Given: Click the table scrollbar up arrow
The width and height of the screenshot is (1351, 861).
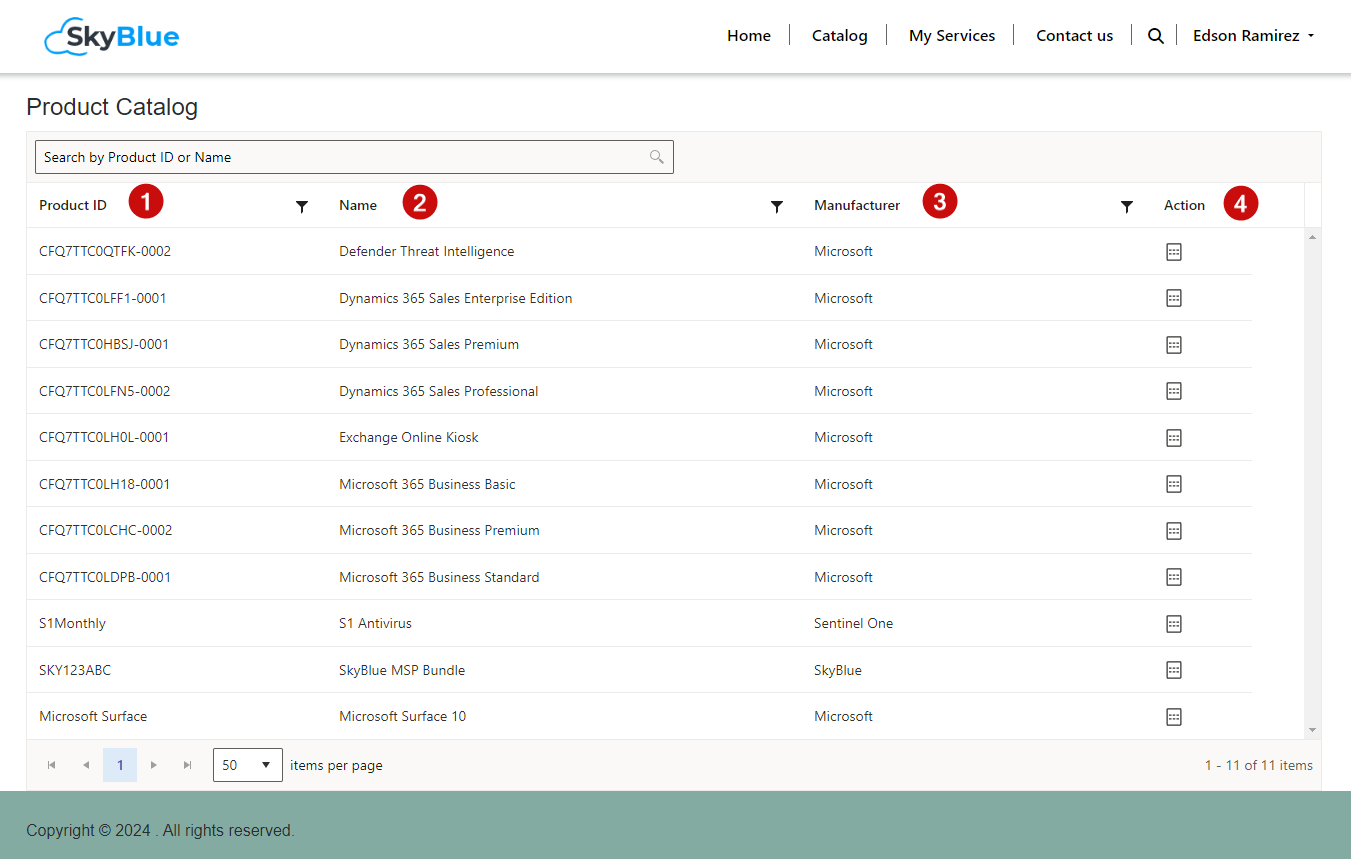Looking at the screenshot, I should pyautogui.click(x=1312, y=236).
